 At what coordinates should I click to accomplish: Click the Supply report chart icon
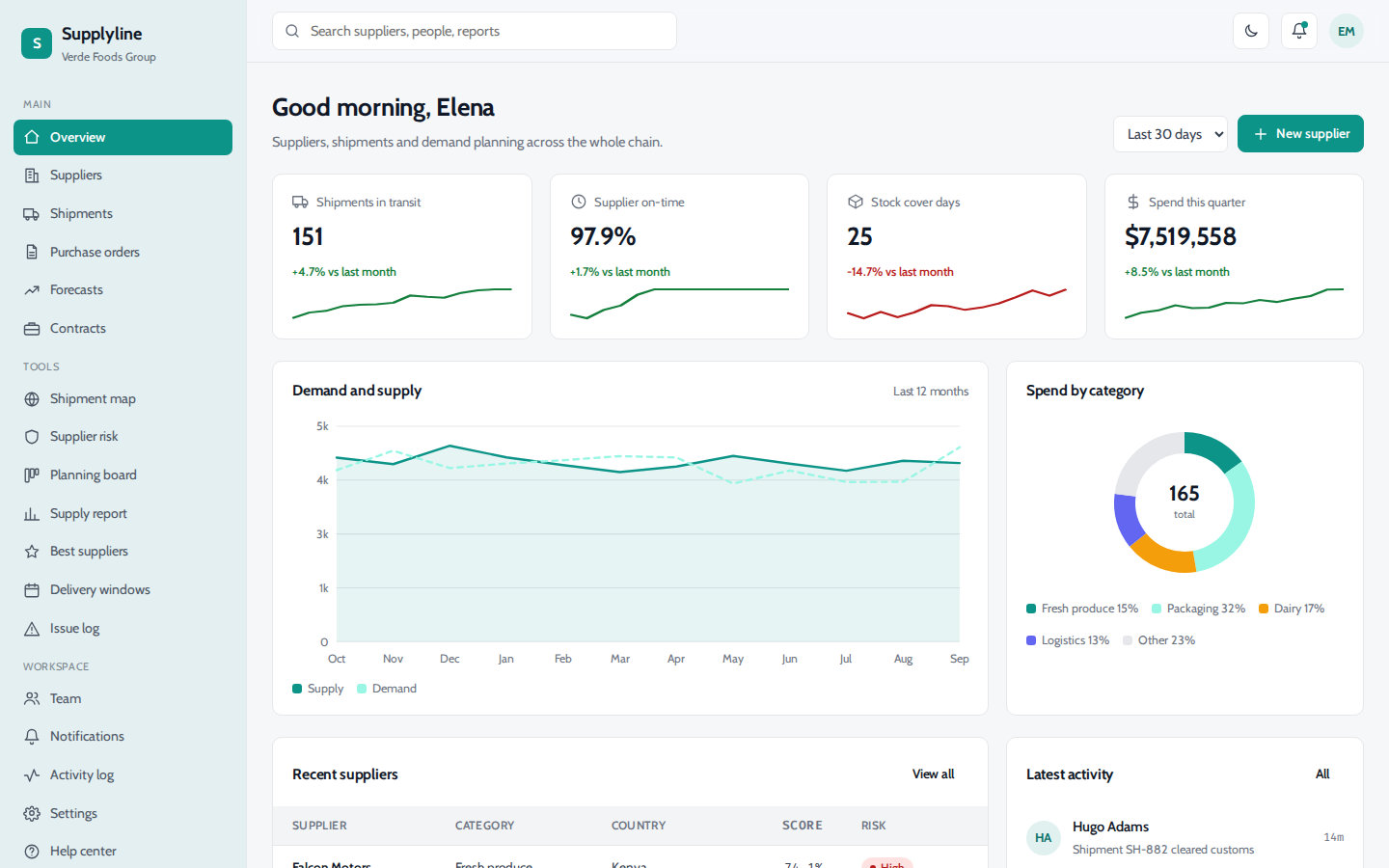click(x=32, y=514)
